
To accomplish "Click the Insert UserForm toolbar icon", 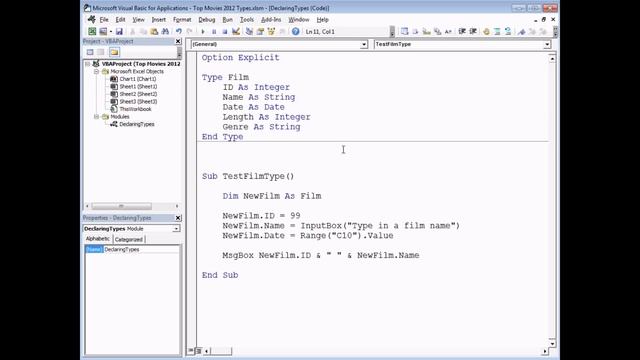I will click(103, 31).
